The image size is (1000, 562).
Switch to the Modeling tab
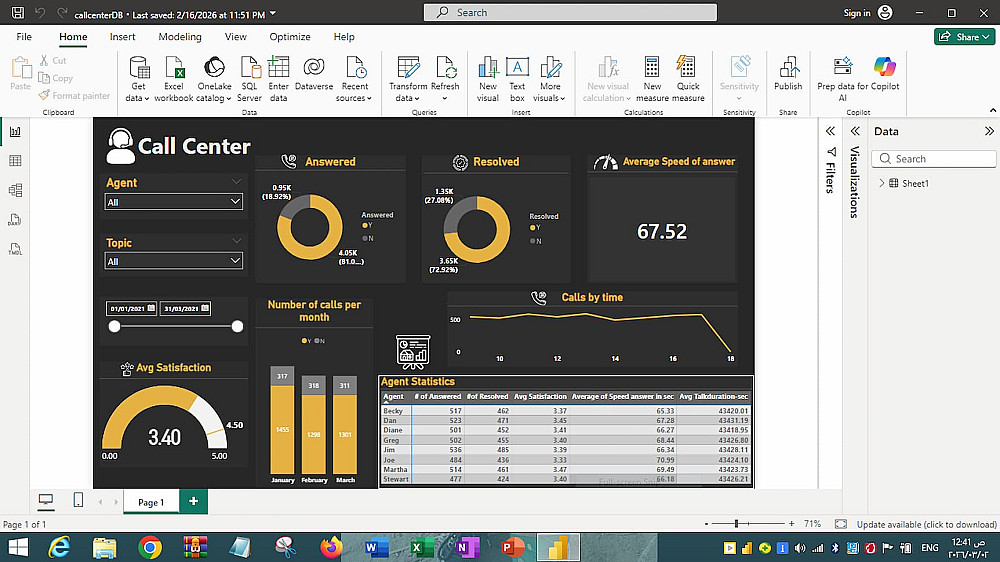click(x=180, y=37)
